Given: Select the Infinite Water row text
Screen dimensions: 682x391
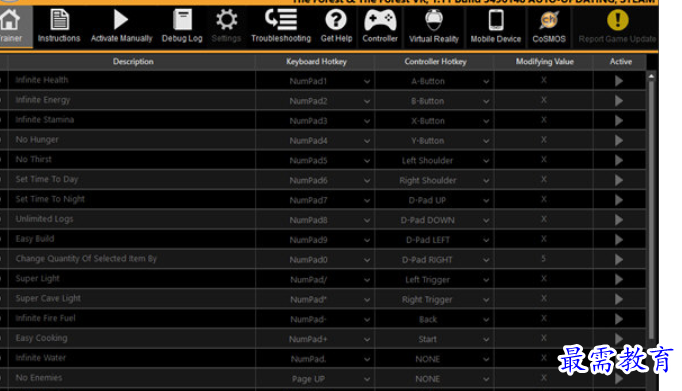Looking at the screenshot, I should (41, 358).
